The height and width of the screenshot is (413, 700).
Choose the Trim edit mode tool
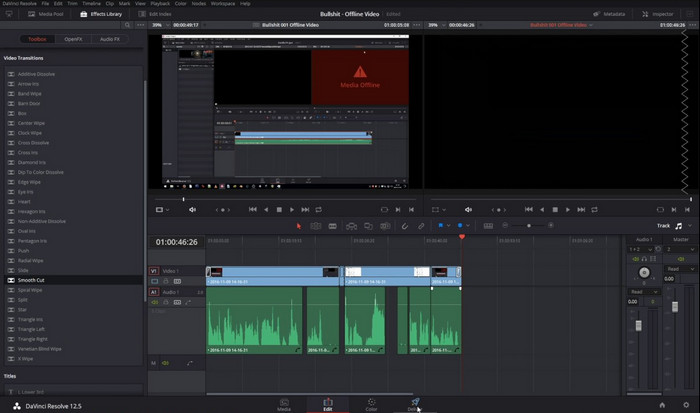click(316, 226)
